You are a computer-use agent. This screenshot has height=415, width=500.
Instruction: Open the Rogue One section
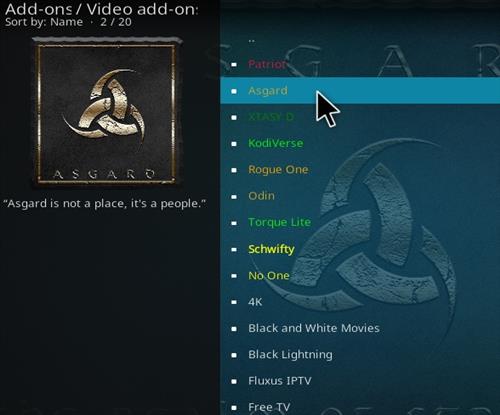pos(360,170)
